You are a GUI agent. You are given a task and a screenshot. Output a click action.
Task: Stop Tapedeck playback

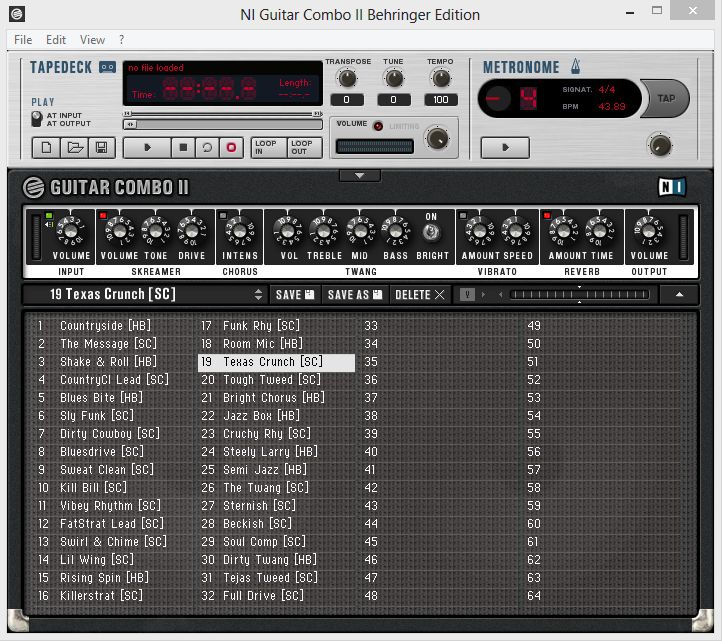pyautogui.click(x=183, y=148)
